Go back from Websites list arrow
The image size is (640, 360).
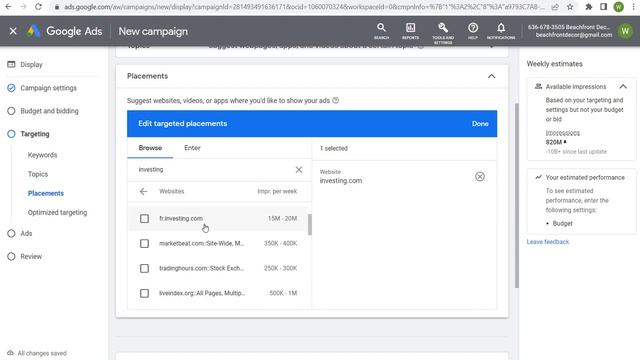143,191
